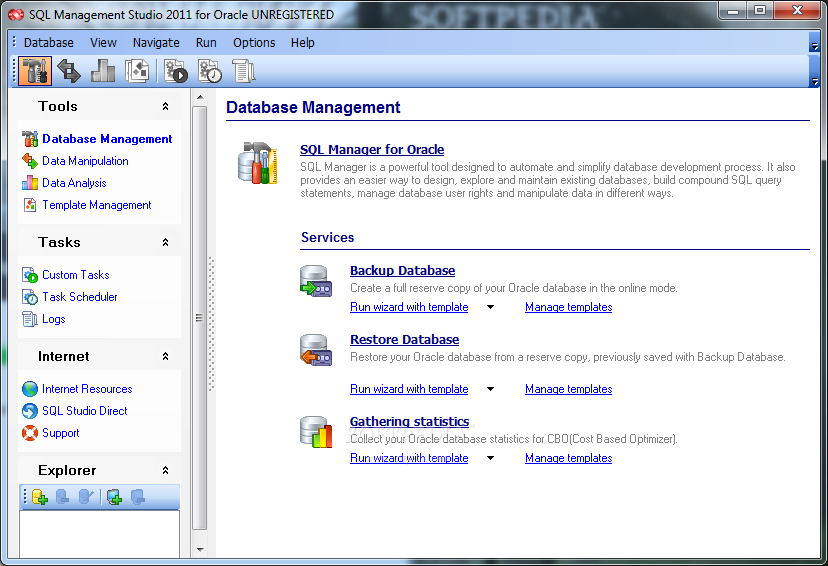The width and height of the screenshot is (828, 566).
Task: Open Data Analysis bar chart toolbar icon
Action: (103, 71)
